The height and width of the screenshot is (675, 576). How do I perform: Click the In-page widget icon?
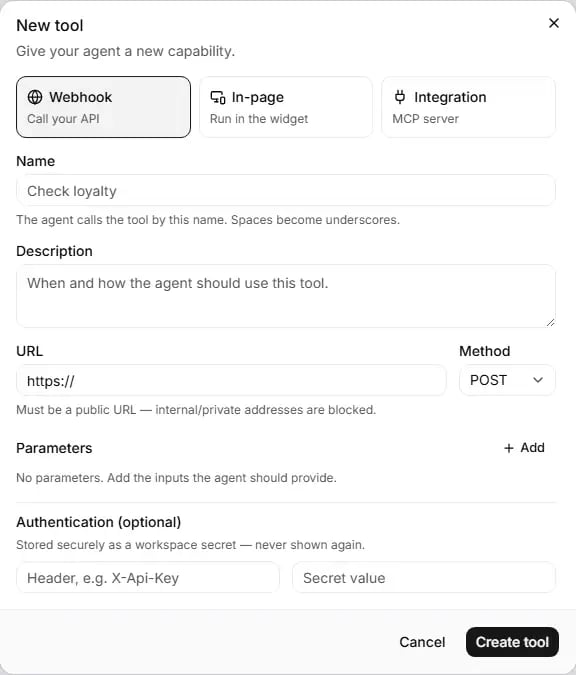tap(217, 97)
